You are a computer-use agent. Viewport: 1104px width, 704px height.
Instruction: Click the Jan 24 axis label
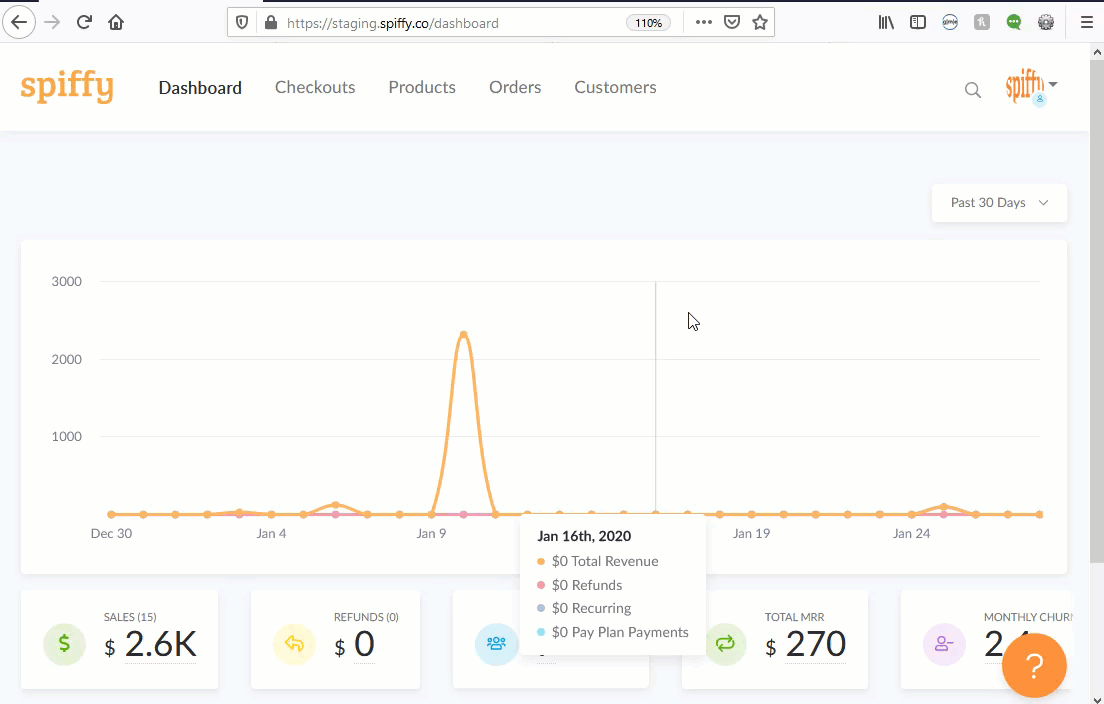pos(911,534)
